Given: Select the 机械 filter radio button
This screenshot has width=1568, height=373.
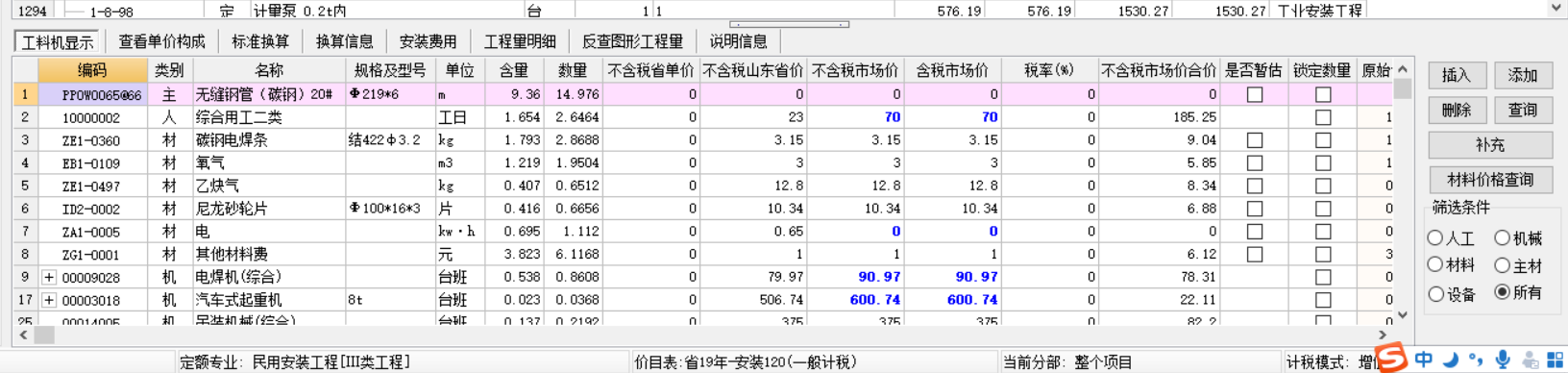Looking at the screenshot, I should [x=1502, y=237].
